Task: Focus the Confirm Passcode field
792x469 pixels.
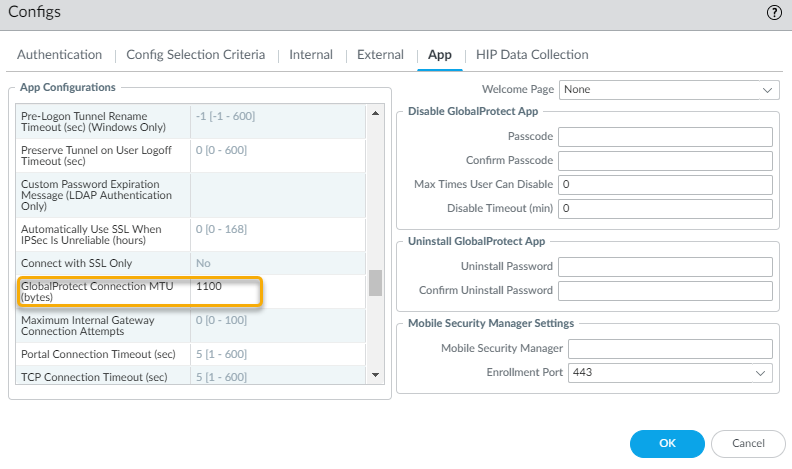Action: click(665, 161)
